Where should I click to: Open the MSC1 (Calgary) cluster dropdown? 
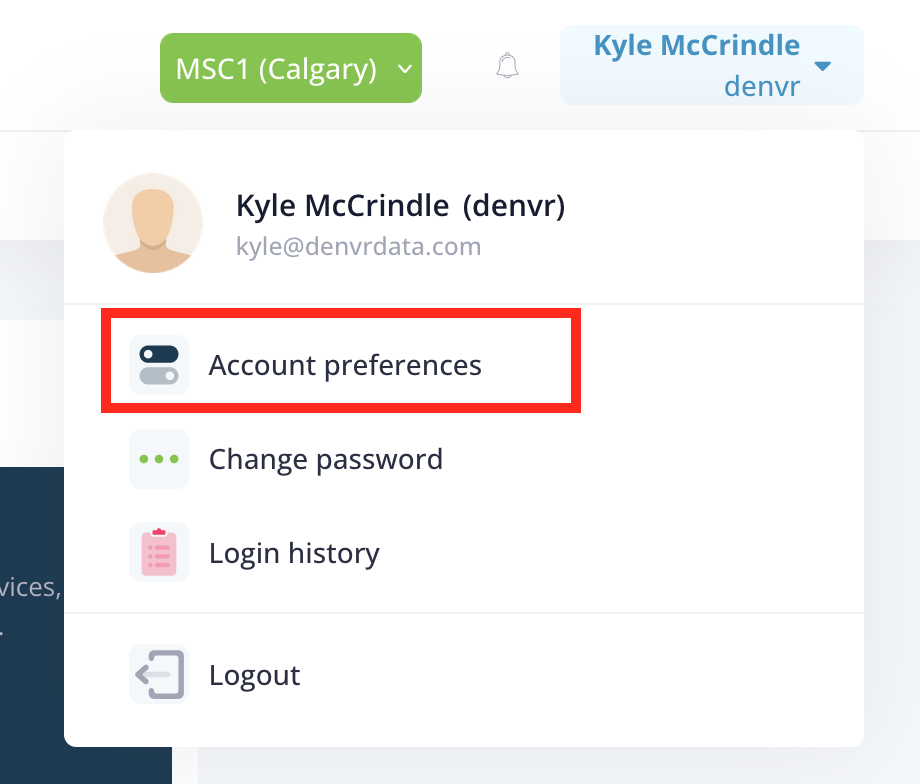click(291, 68)
